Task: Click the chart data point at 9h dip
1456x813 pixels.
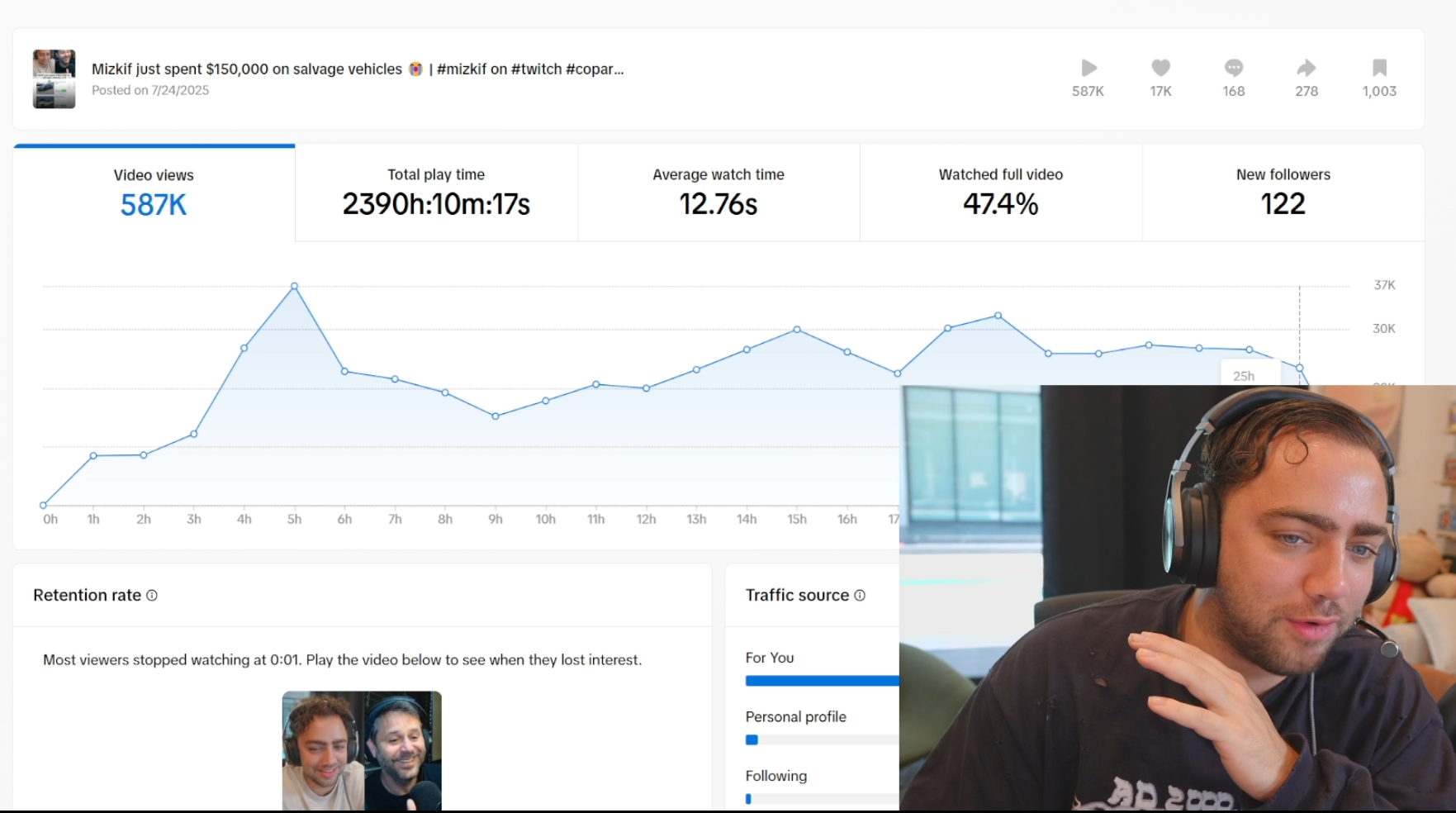Action: click(496, 416)
